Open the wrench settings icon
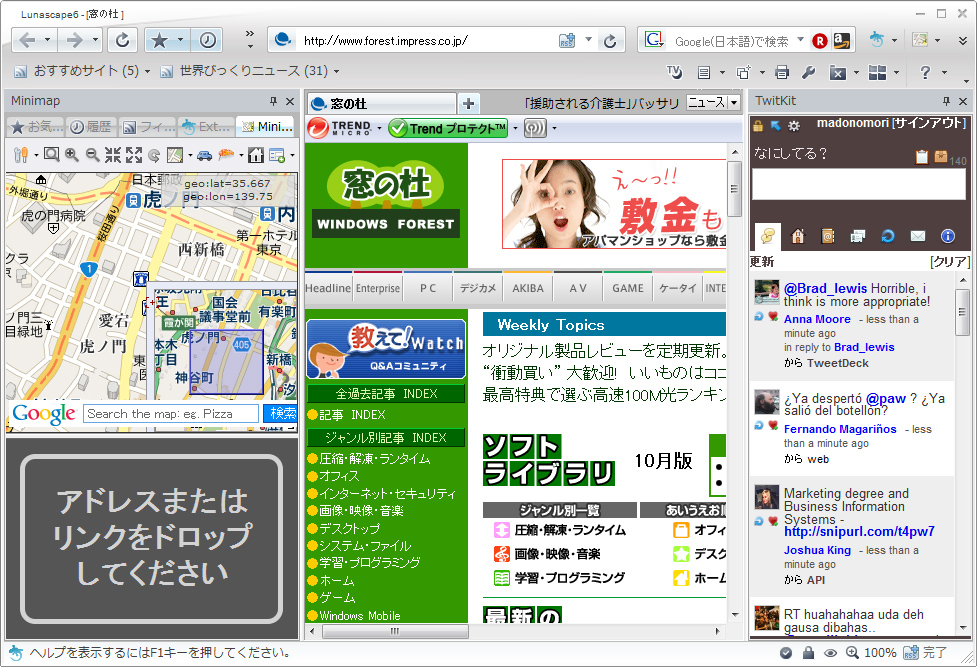The image size is (977, 667). point(808,72)
